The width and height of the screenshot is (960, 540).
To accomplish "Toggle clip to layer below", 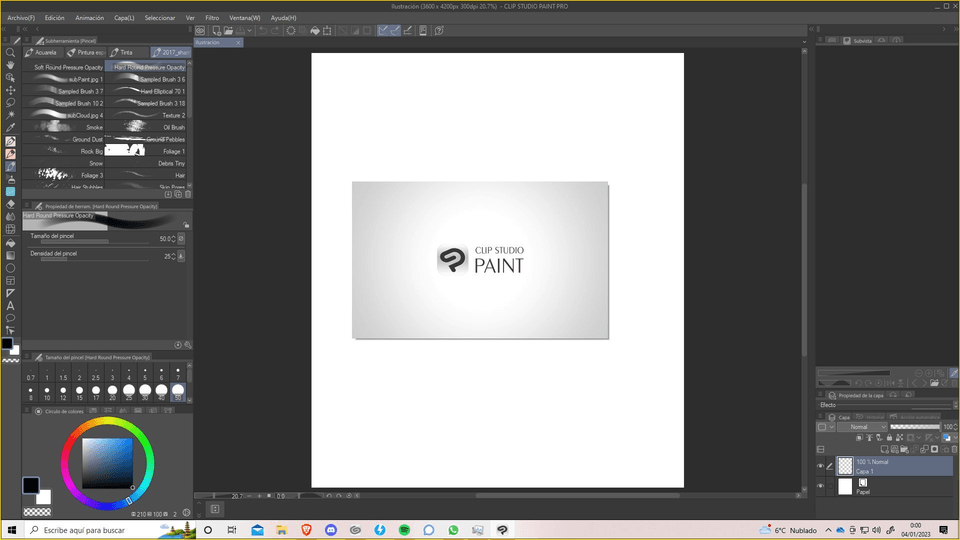I will (859, 438).
